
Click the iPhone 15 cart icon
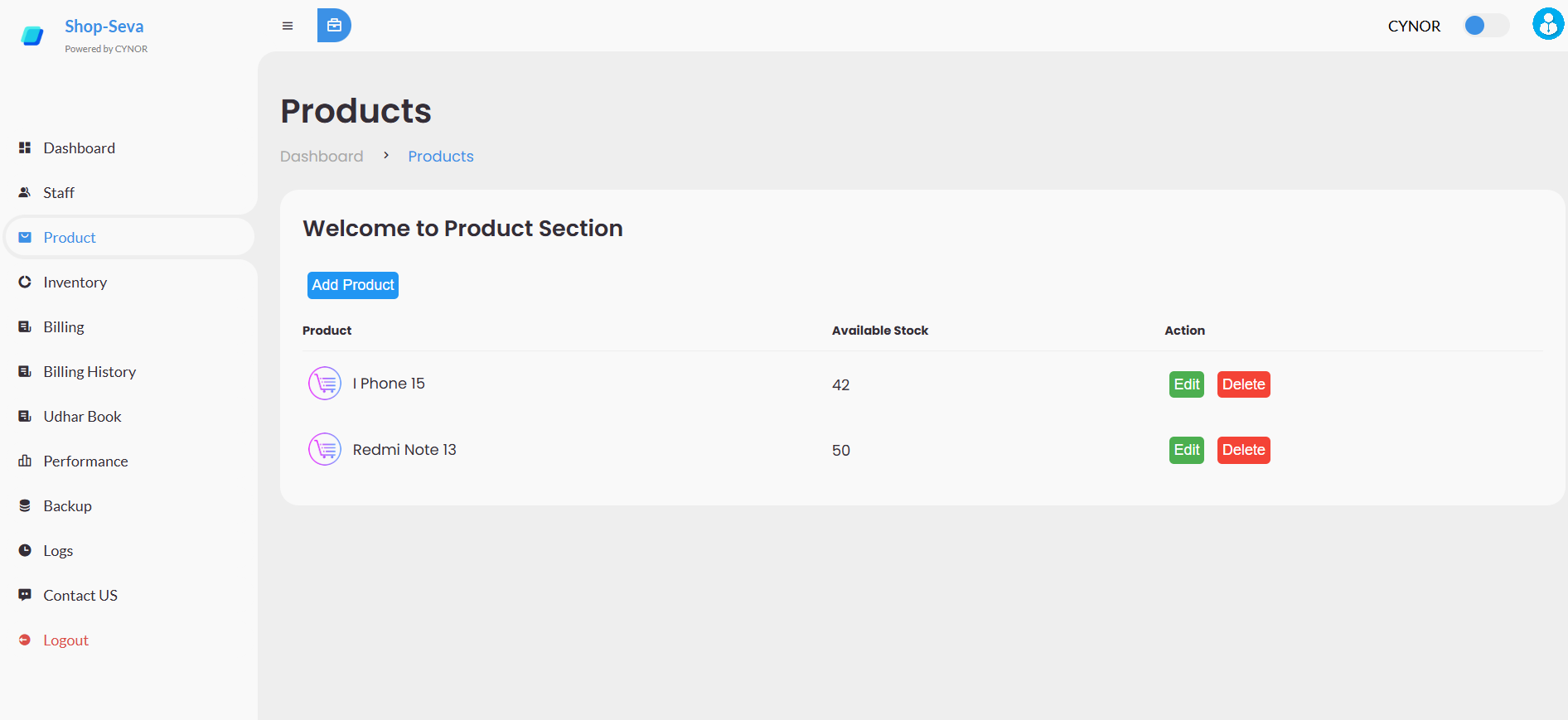[x=324, y=383]
